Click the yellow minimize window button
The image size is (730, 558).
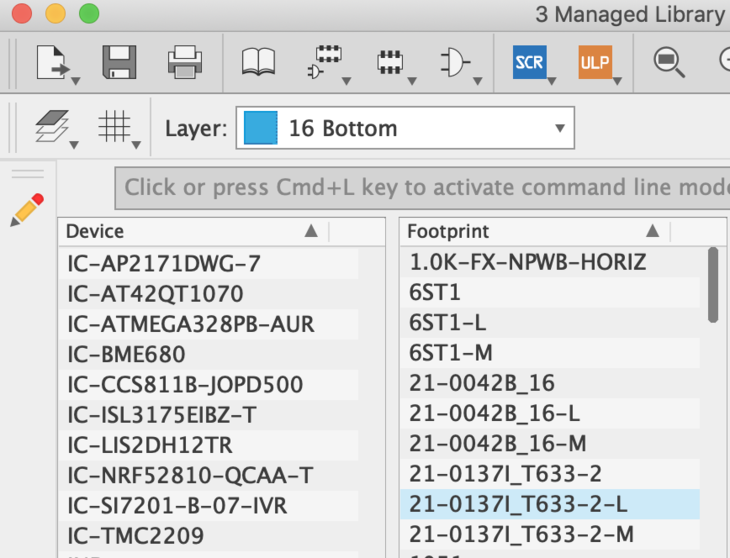(55, 13)
